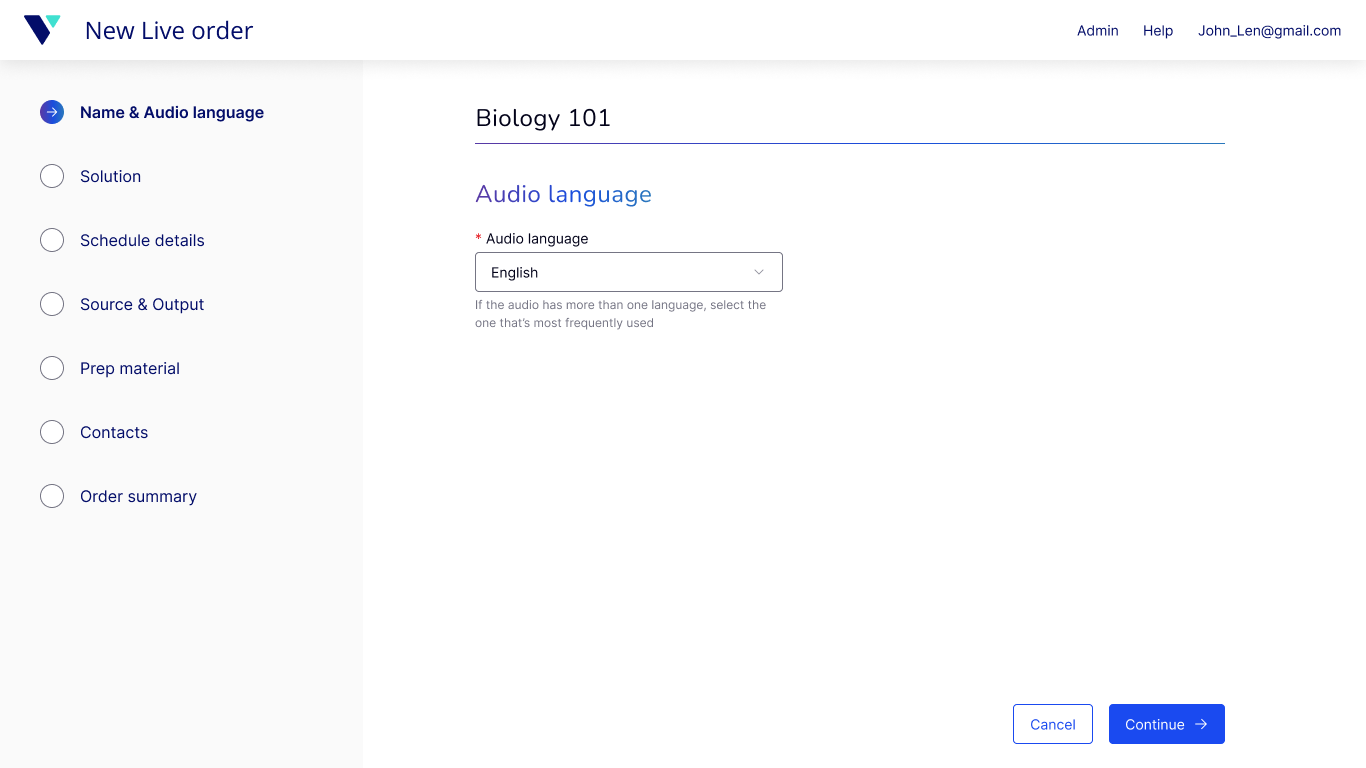This screenshot has height=768, width=1366.
Task: Select the Source & Output step circle
Action: [x=52, y=304]
